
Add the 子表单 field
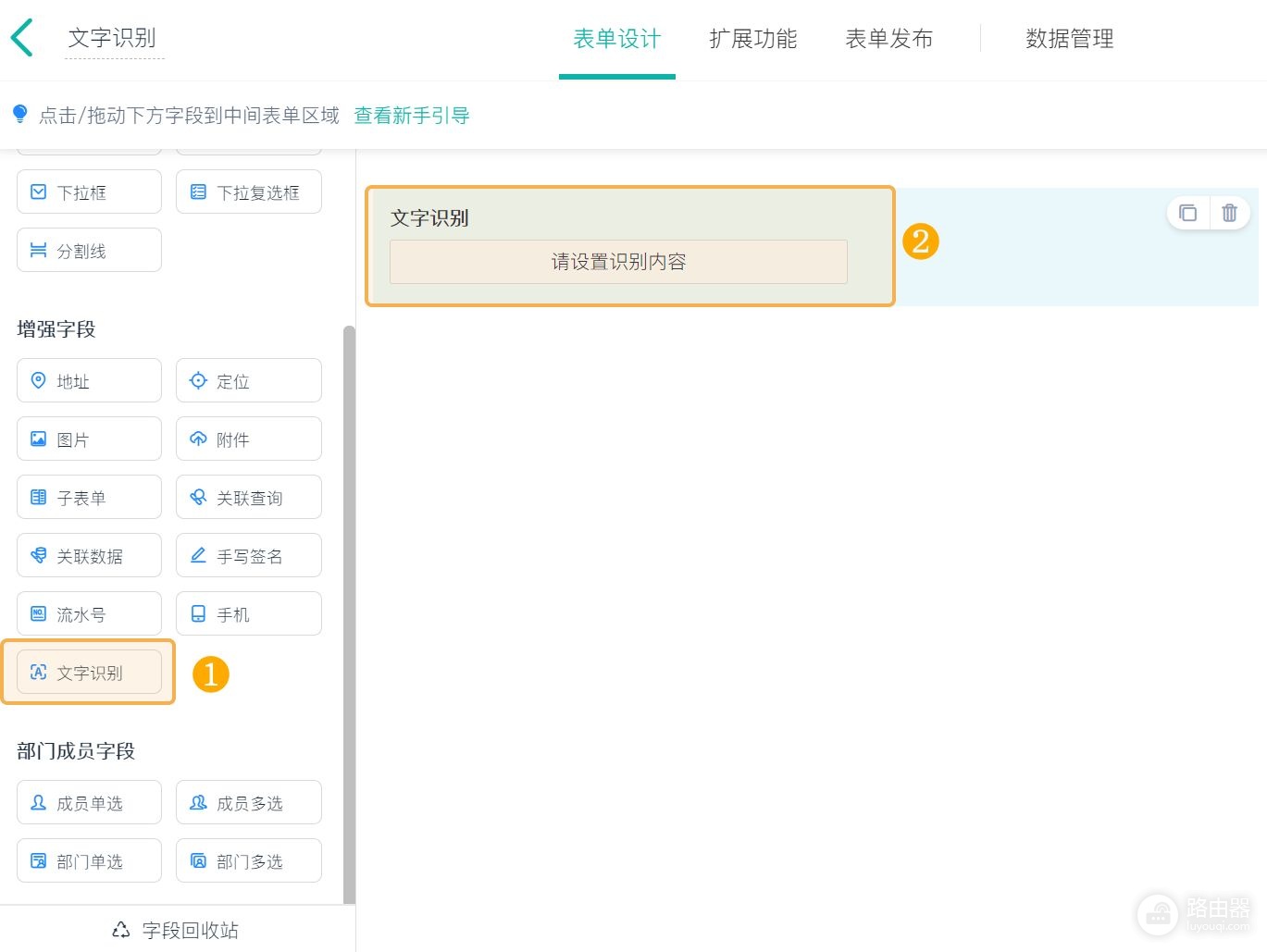[89, 497]
